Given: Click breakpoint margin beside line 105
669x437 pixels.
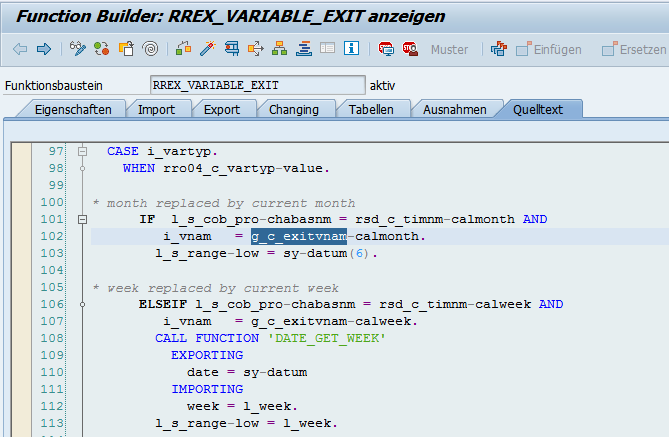Looking at the screenshot, I should pos(21,287).
